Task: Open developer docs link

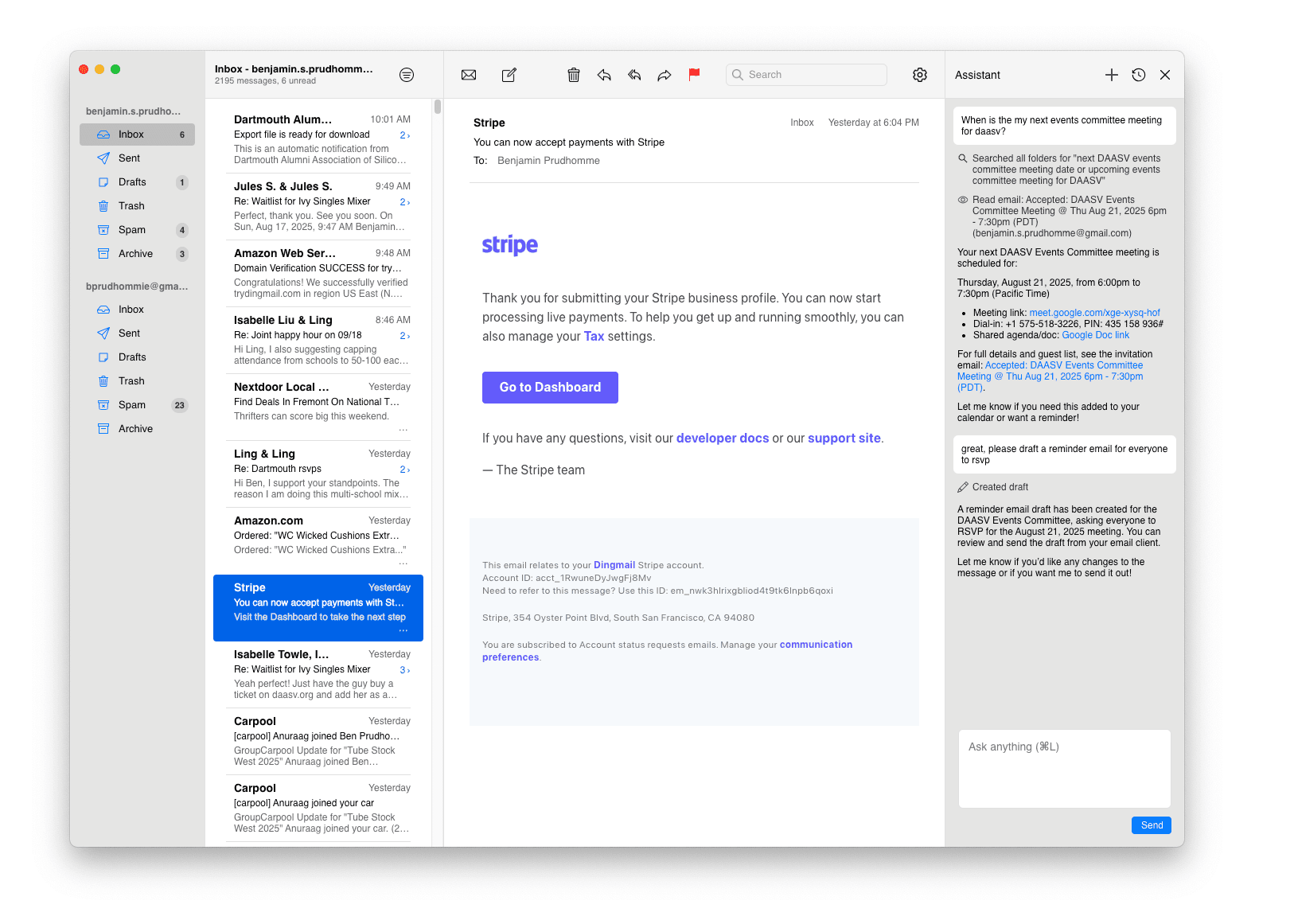Action: point(723,439)
